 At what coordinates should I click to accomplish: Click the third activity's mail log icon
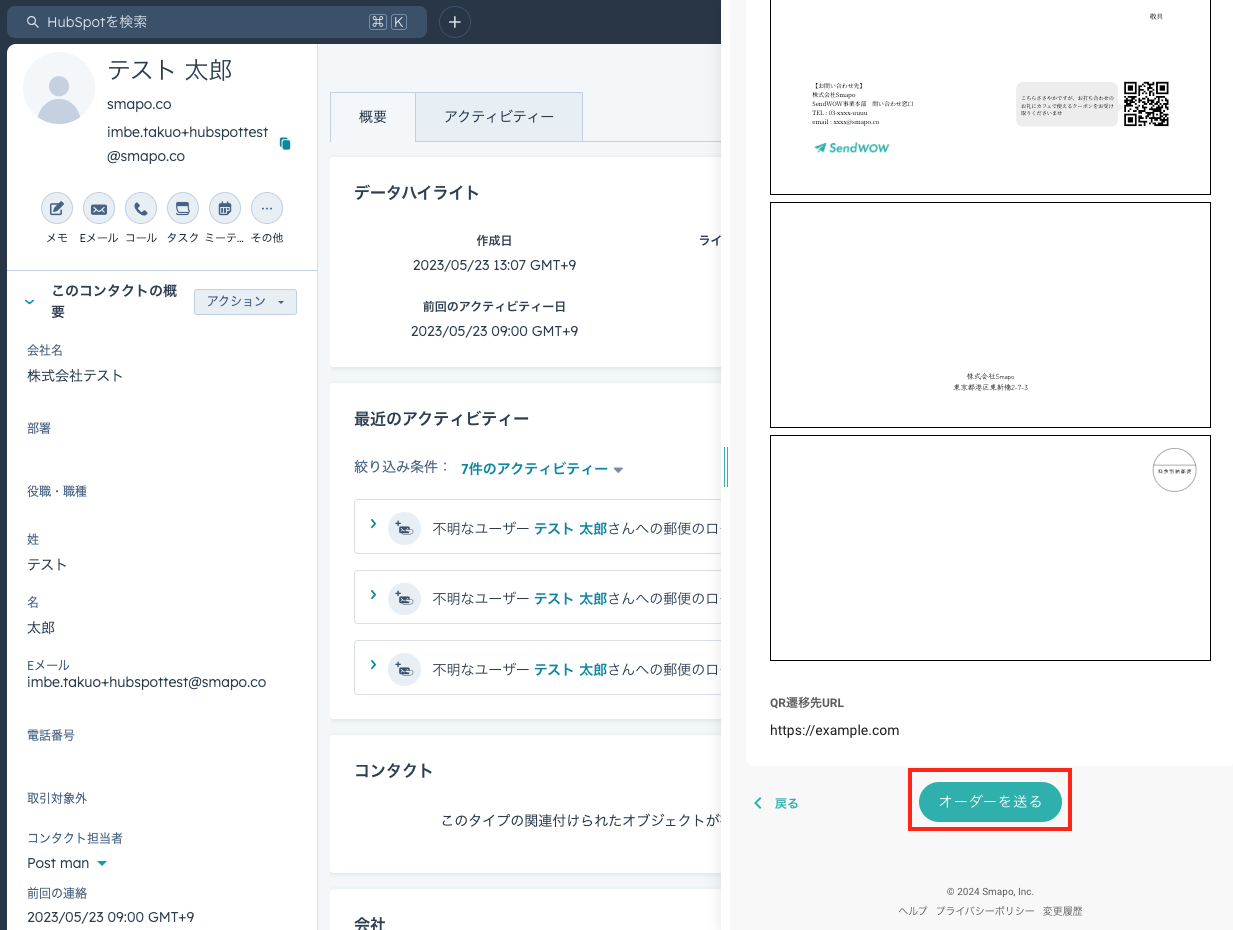404,668
